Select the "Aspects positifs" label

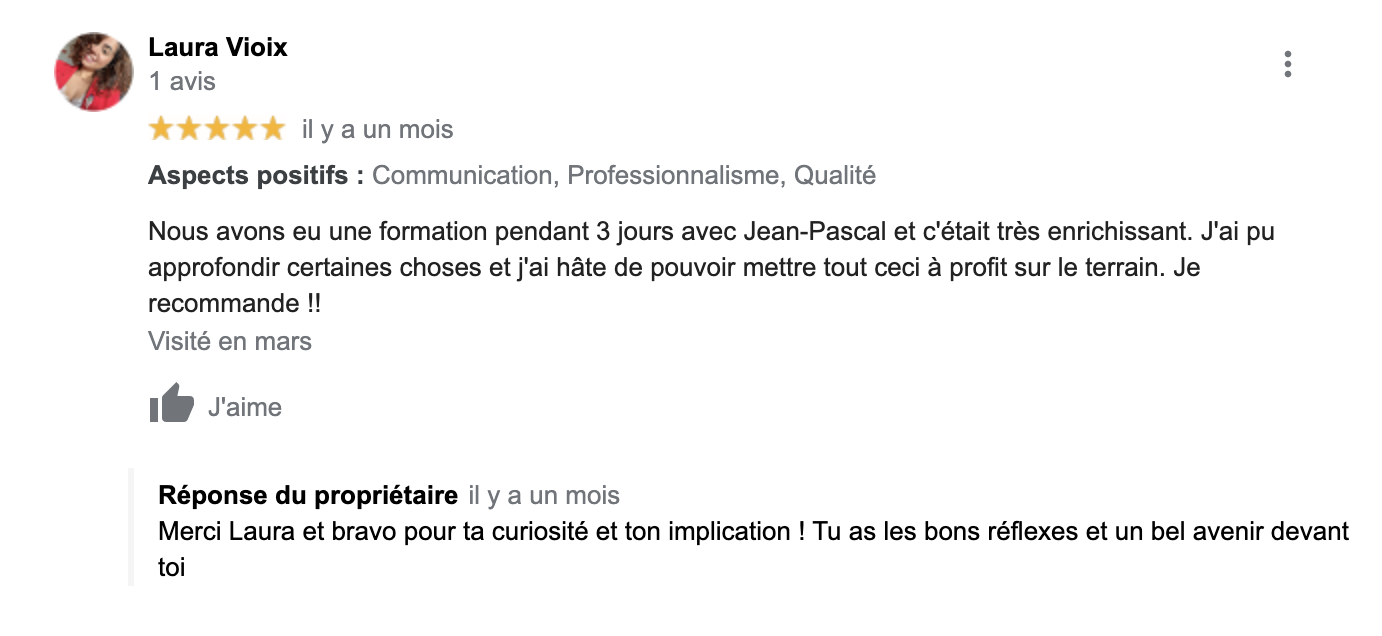255,176
